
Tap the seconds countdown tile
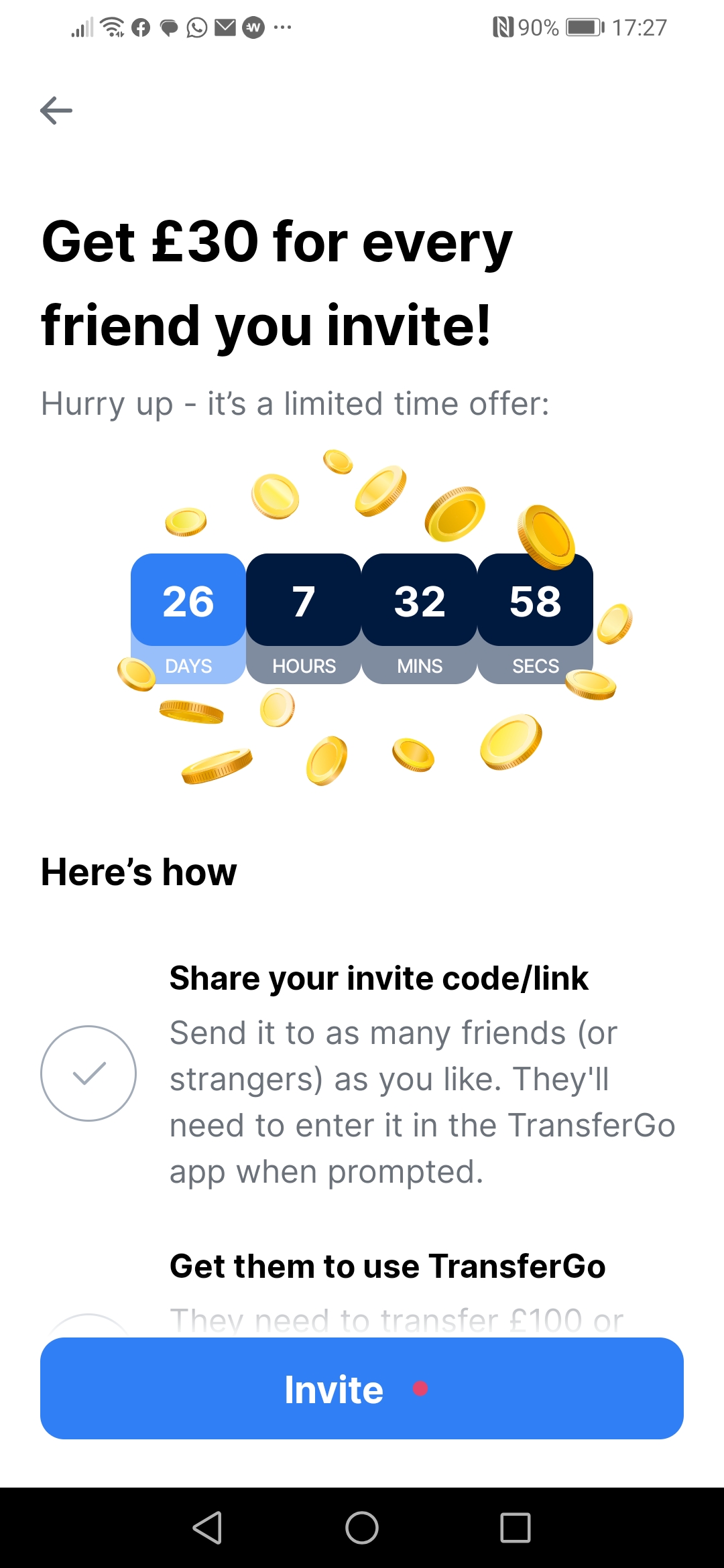pyautogui.click(x=535, y=618)
